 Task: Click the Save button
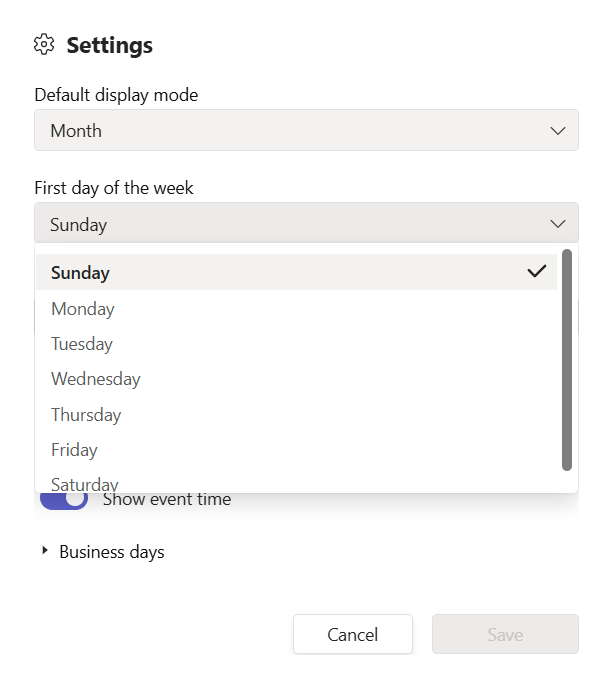(505, 634)
